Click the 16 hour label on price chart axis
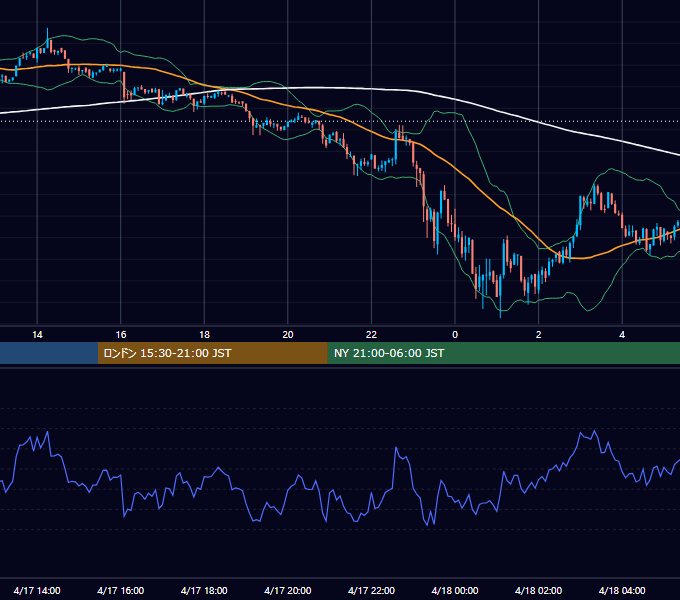680x600 pixels. click(121, 335)
